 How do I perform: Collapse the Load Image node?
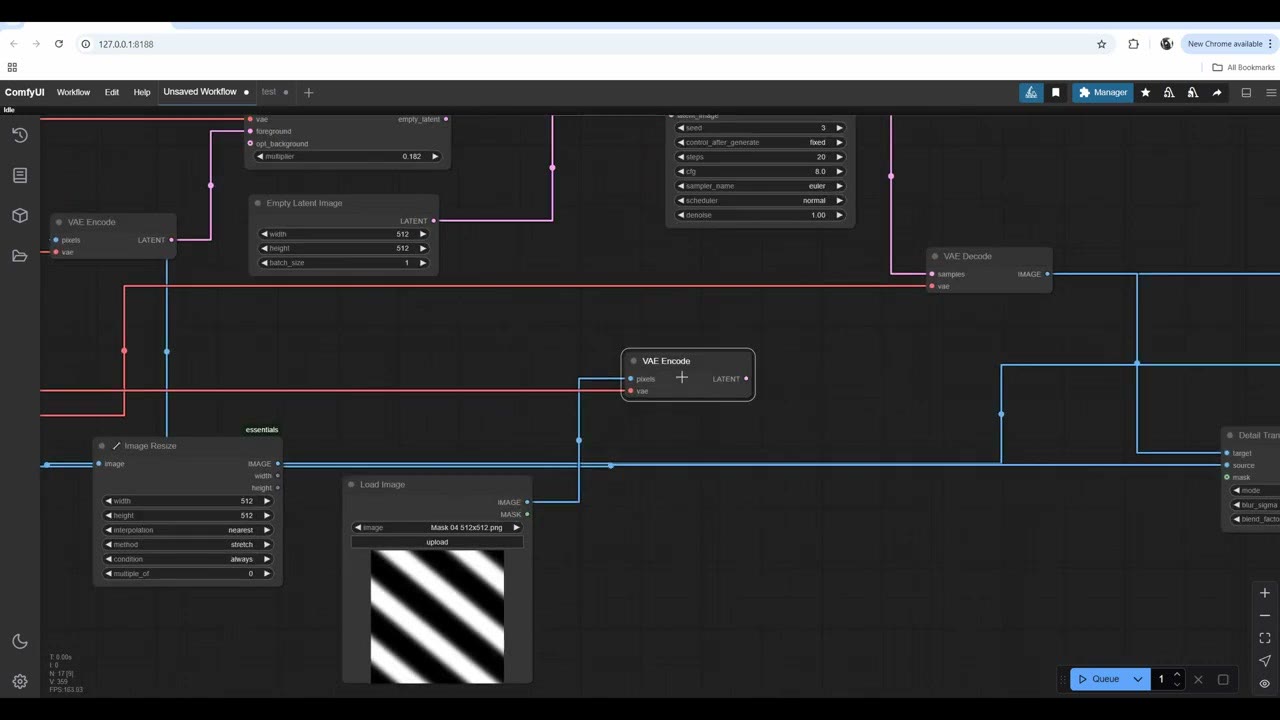click(x=351, y=485)
